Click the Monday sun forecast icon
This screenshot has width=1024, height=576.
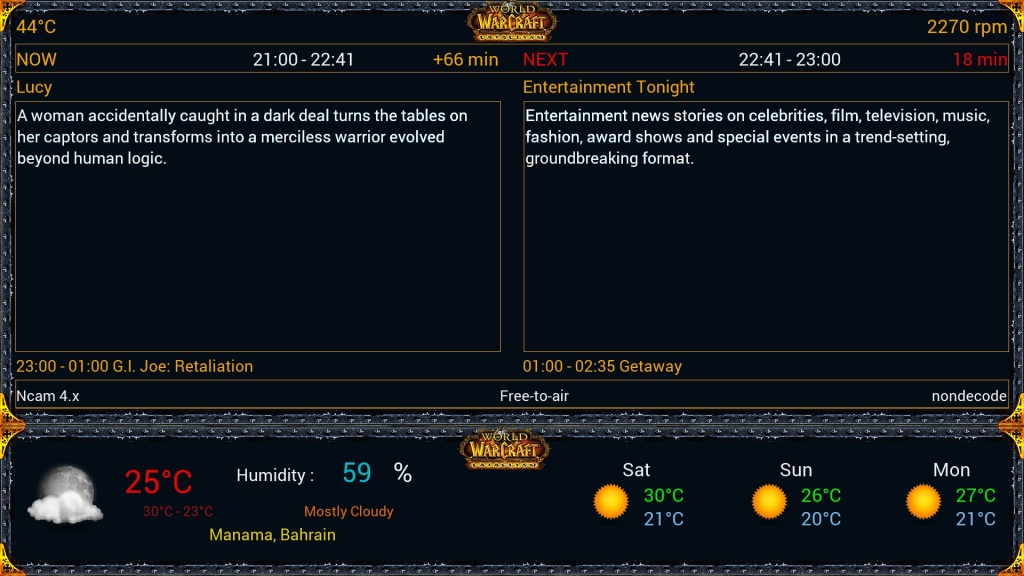923,501
